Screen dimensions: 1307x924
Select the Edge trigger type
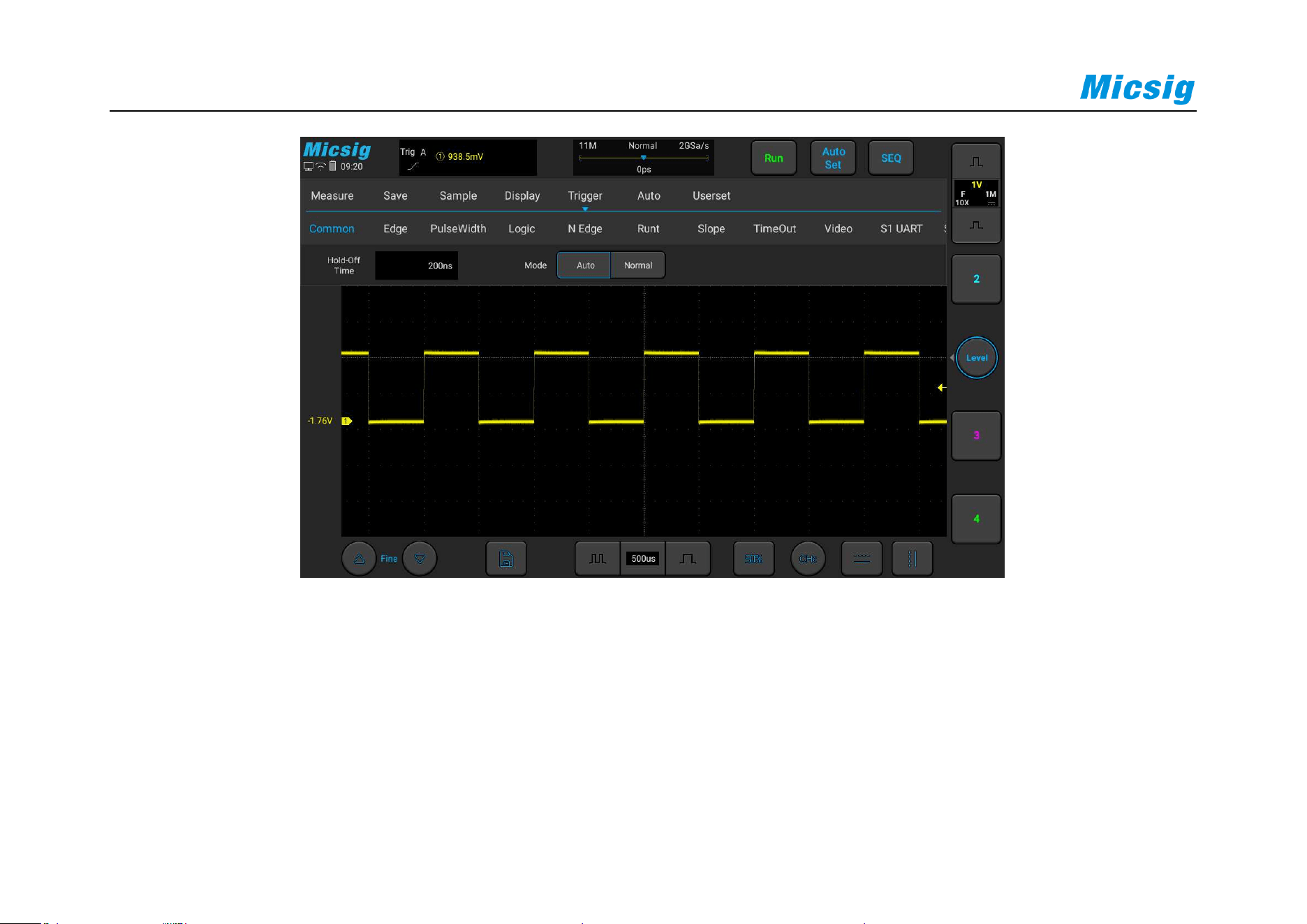tap(395, 229)
